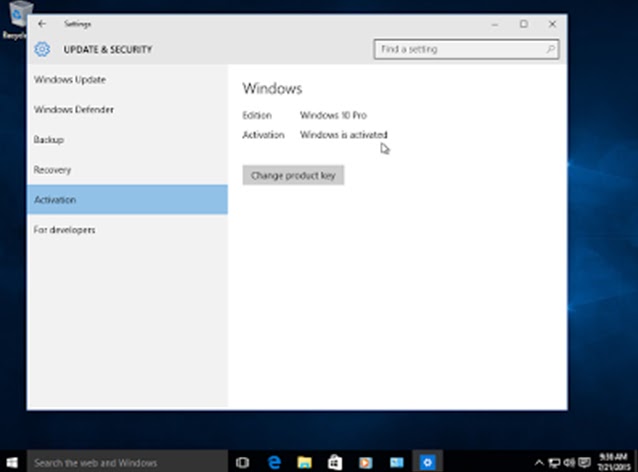The height and width of the screenshot is (472, 638).
Task: Click Change product key button
Action: point(293,175)
